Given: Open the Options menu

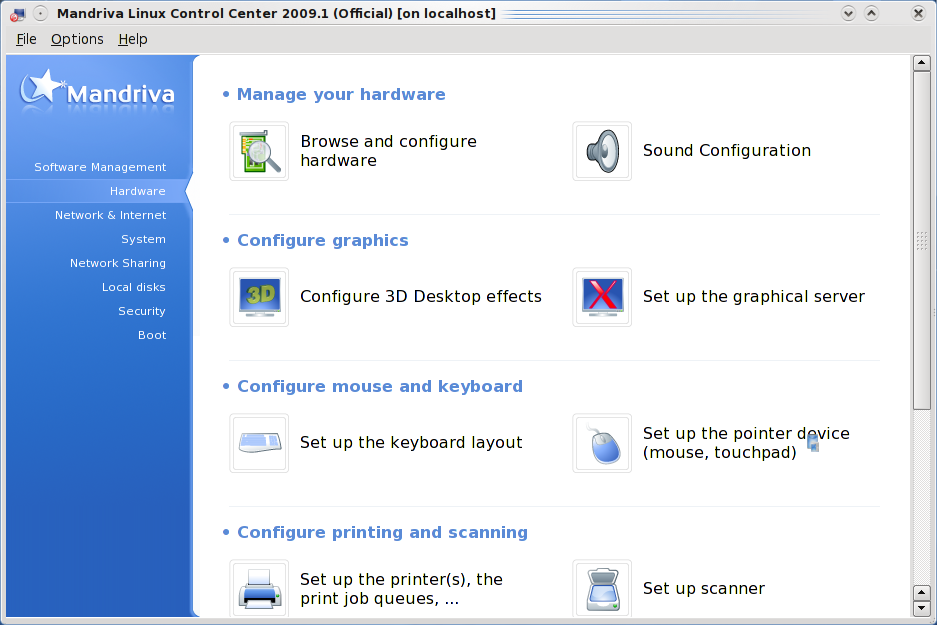Looking at the screenshot, I should 77,39.
